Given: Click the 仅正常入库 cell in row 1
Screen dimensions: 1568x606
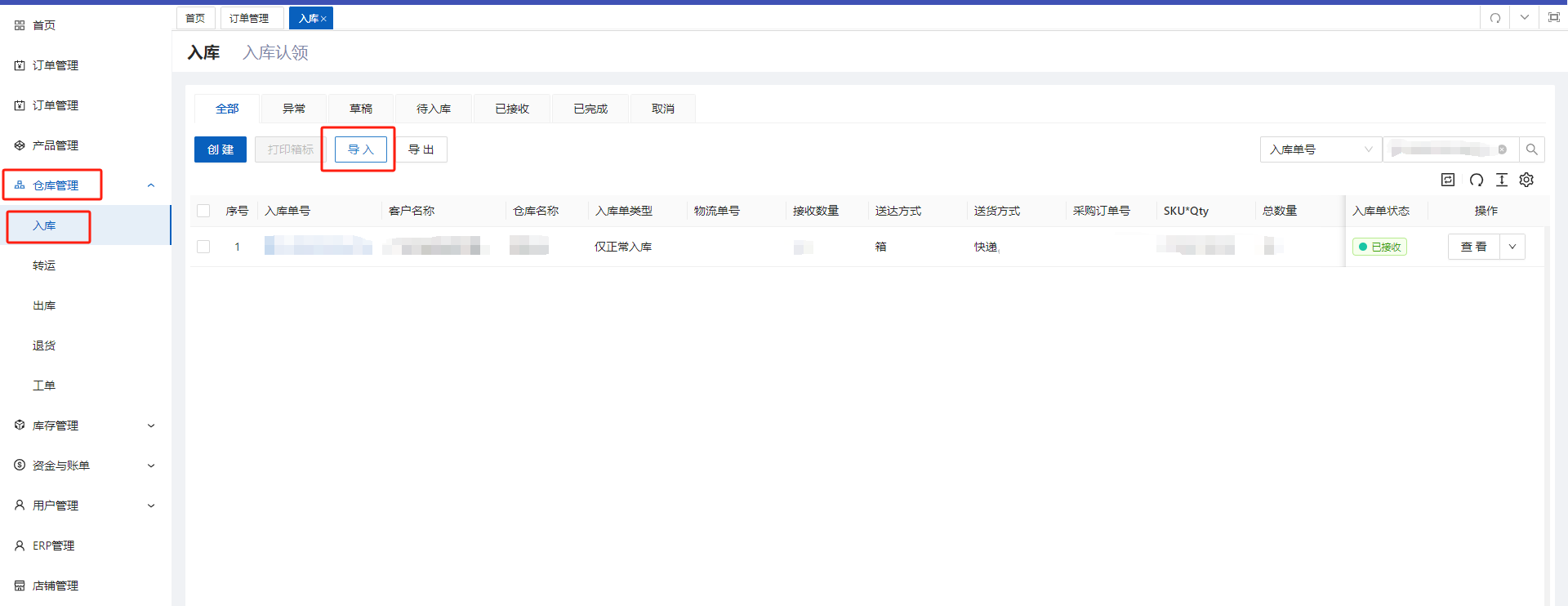Looking at the screenshot, I should click(623, 247).
